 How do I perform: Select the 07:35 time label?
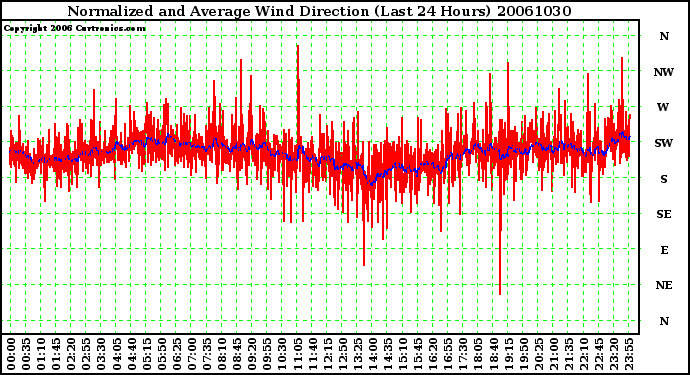(207, 354)
